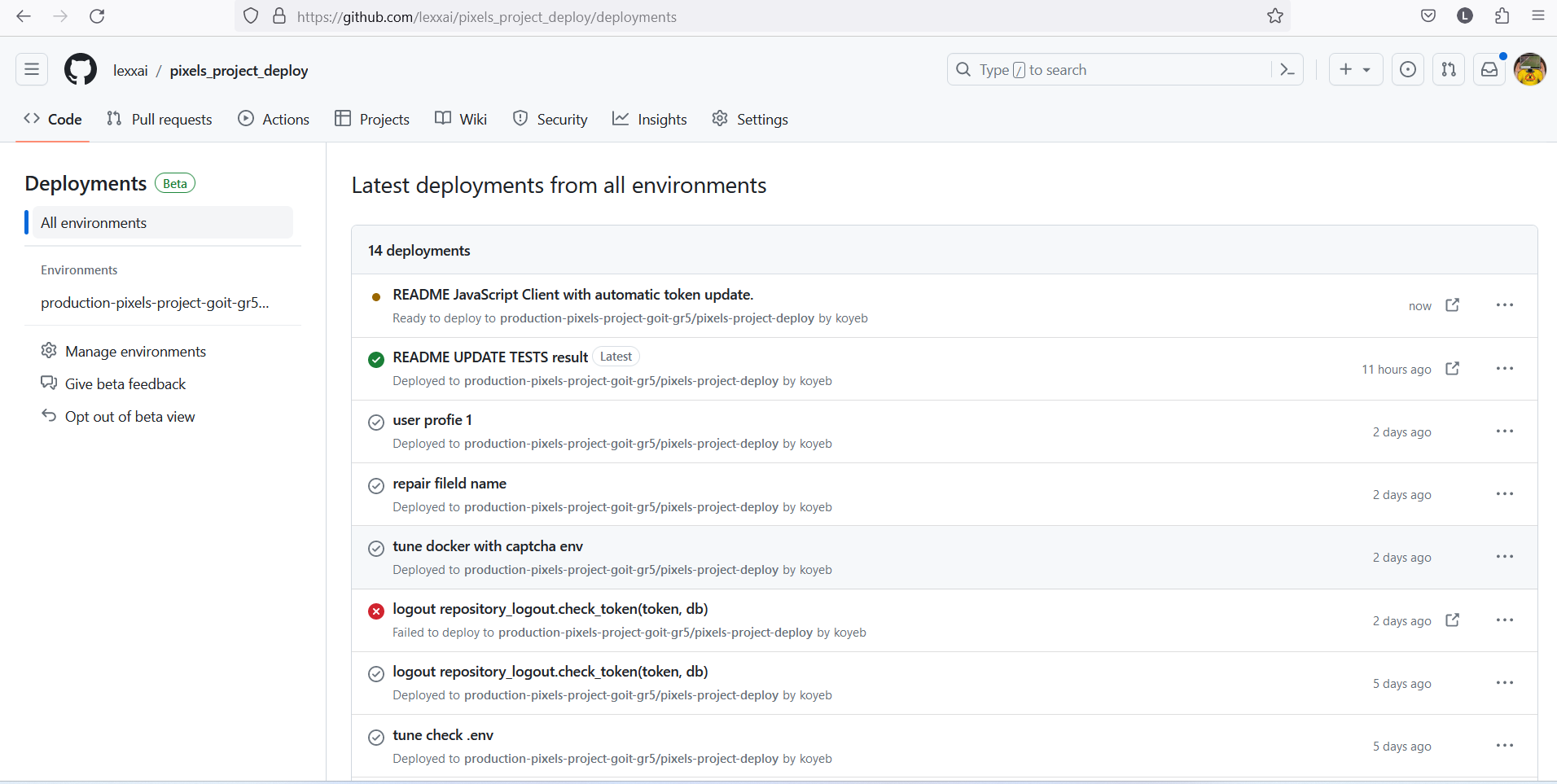Open the command palette icon

point(1287,70)
